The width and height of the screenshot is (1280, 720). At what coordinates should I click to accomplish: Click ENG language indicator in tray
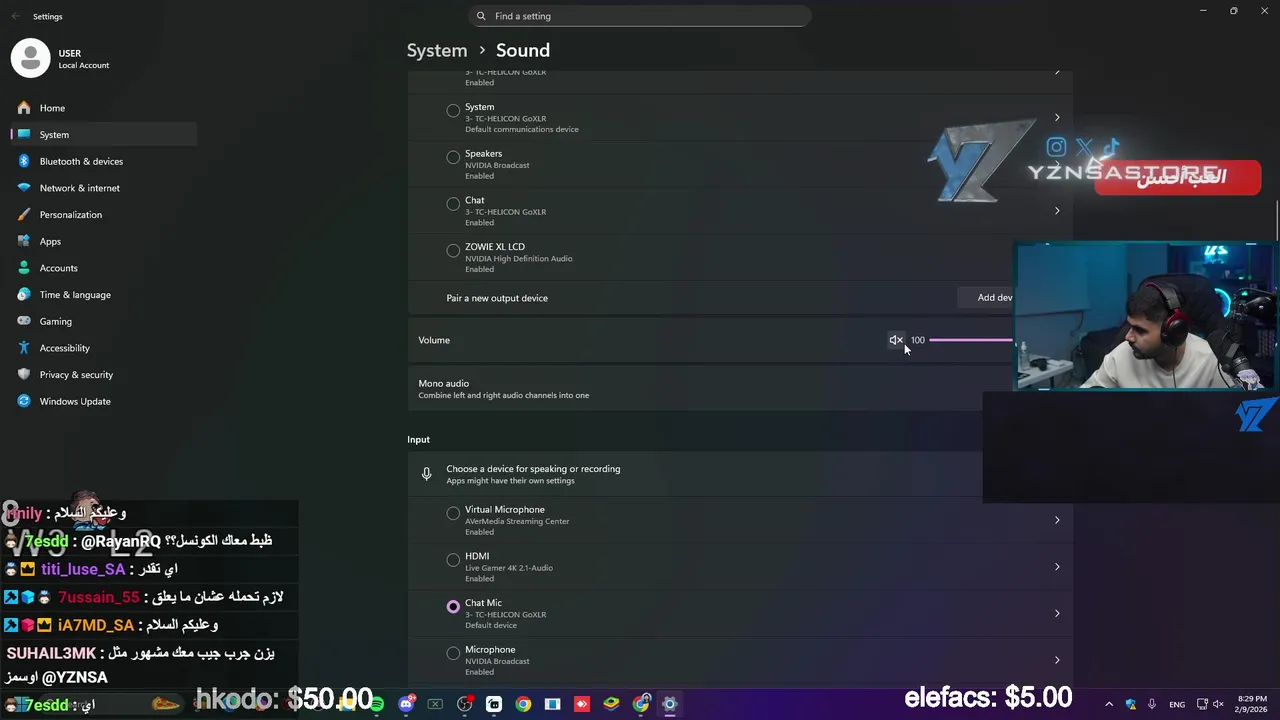[1177, 704]
